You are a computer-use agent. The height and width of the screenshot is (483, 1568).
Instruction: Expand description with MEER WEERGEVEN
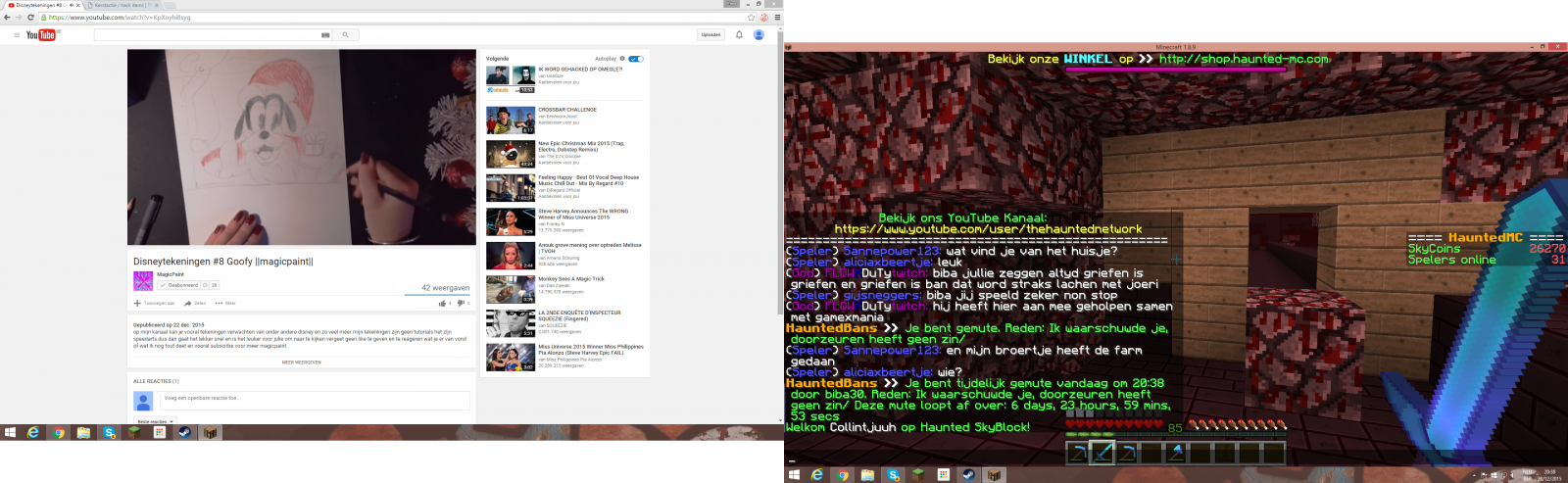pyautogui.click(x=302, y=362)
